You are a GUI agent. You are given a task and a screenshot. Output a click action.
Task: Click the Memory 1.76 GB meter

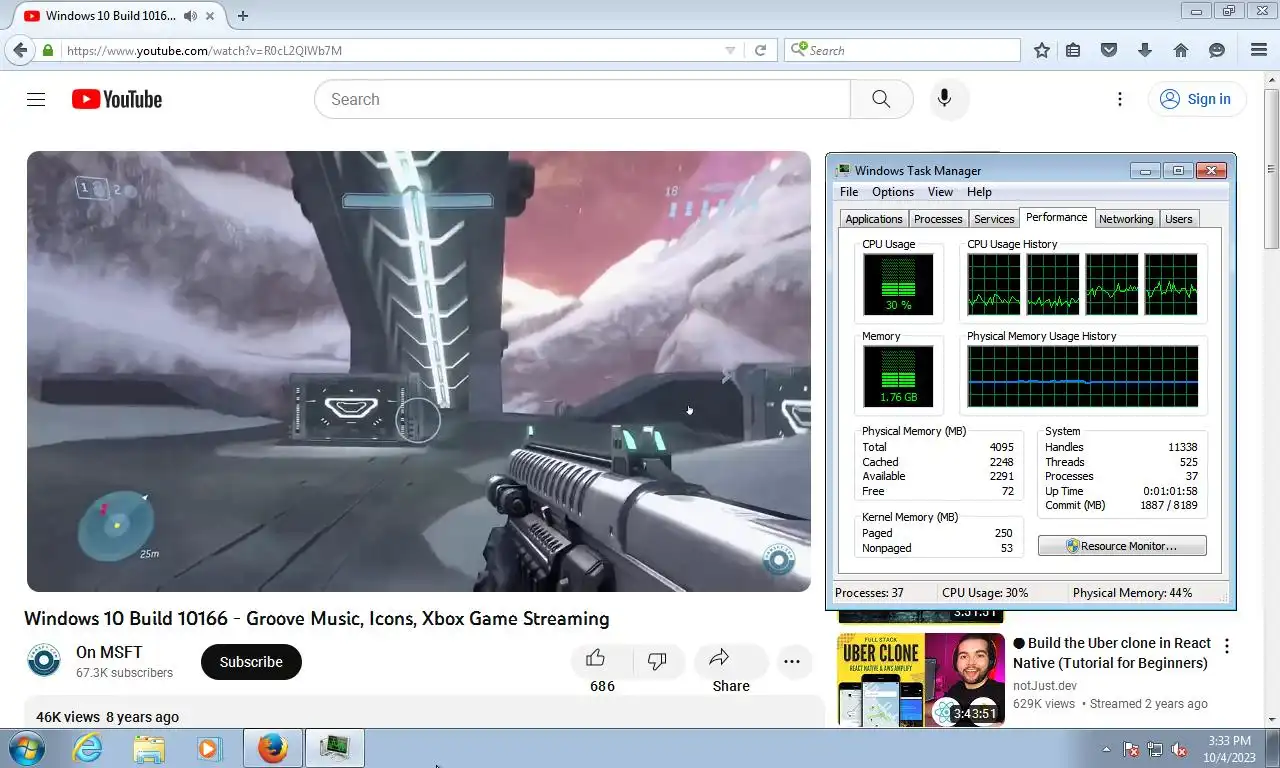[898, 376]
